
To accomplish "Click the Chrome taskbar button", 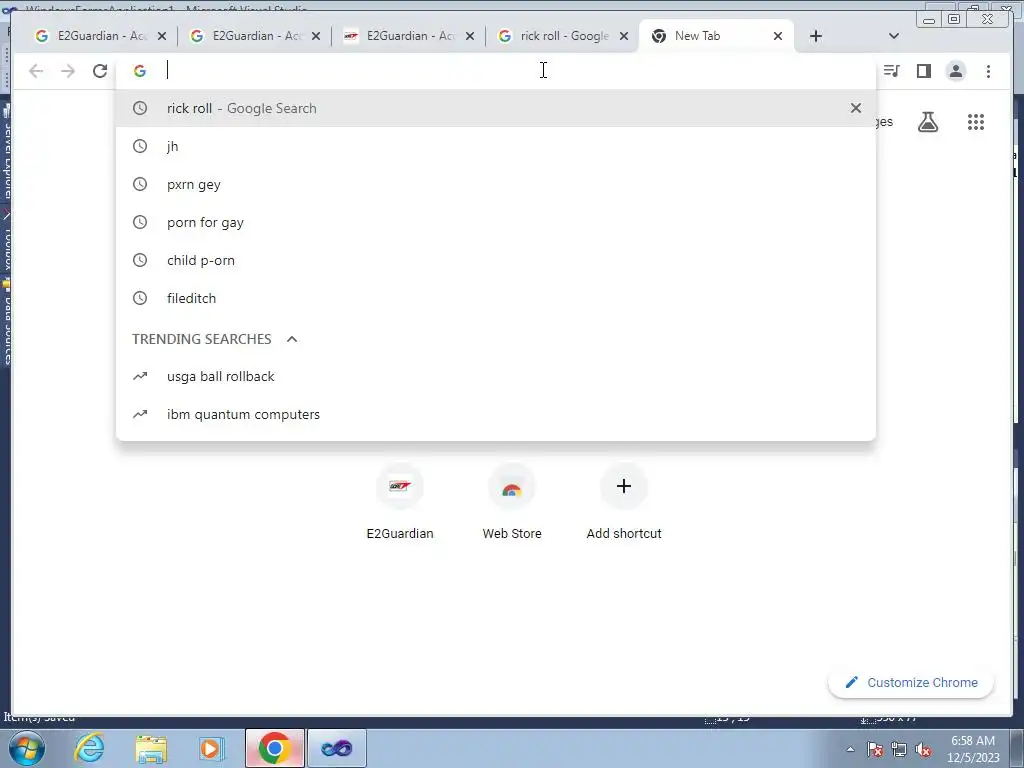I will pos(274,748).
